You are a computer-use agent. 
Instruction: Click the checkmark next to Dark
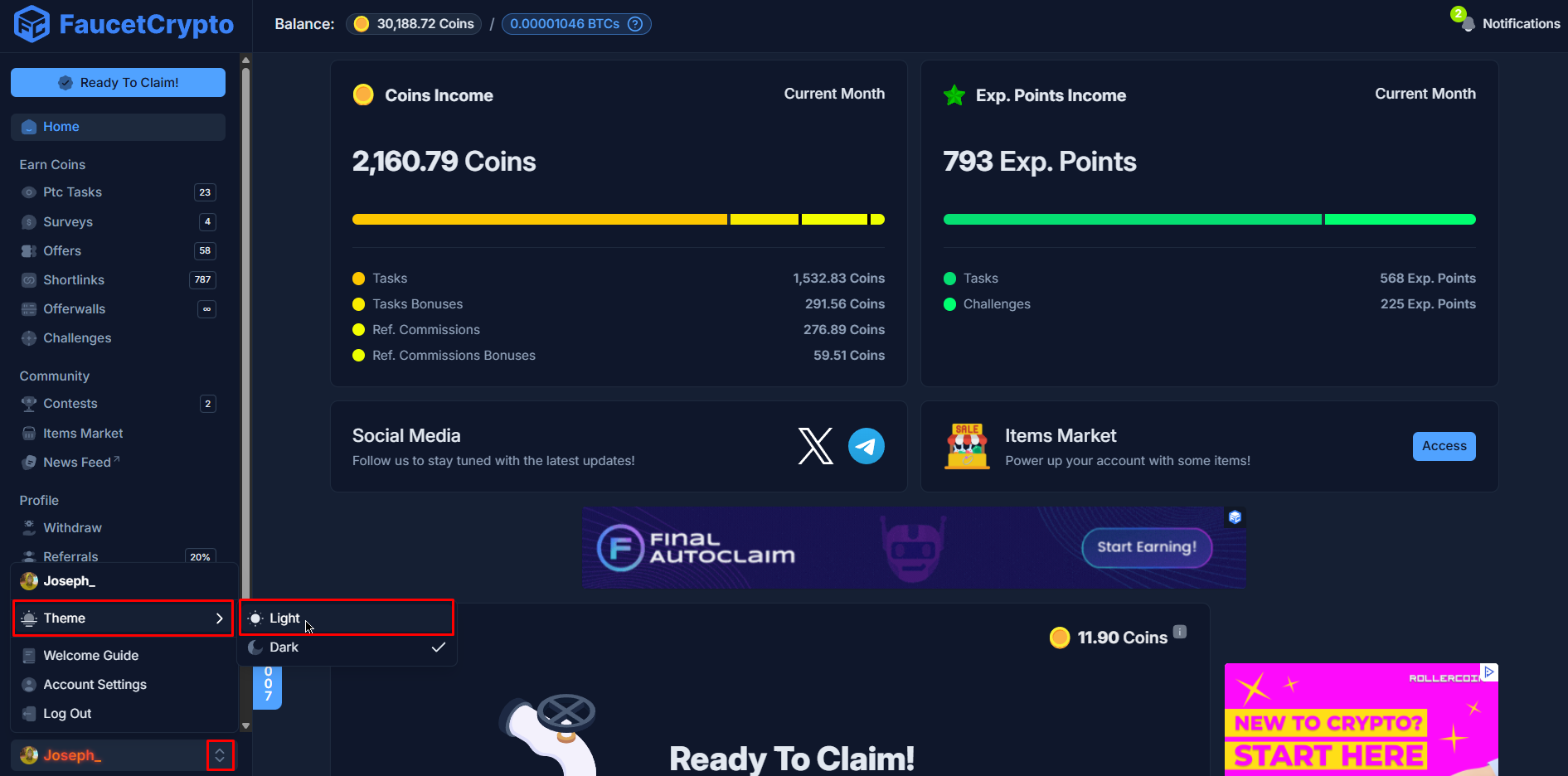[439, 647]
